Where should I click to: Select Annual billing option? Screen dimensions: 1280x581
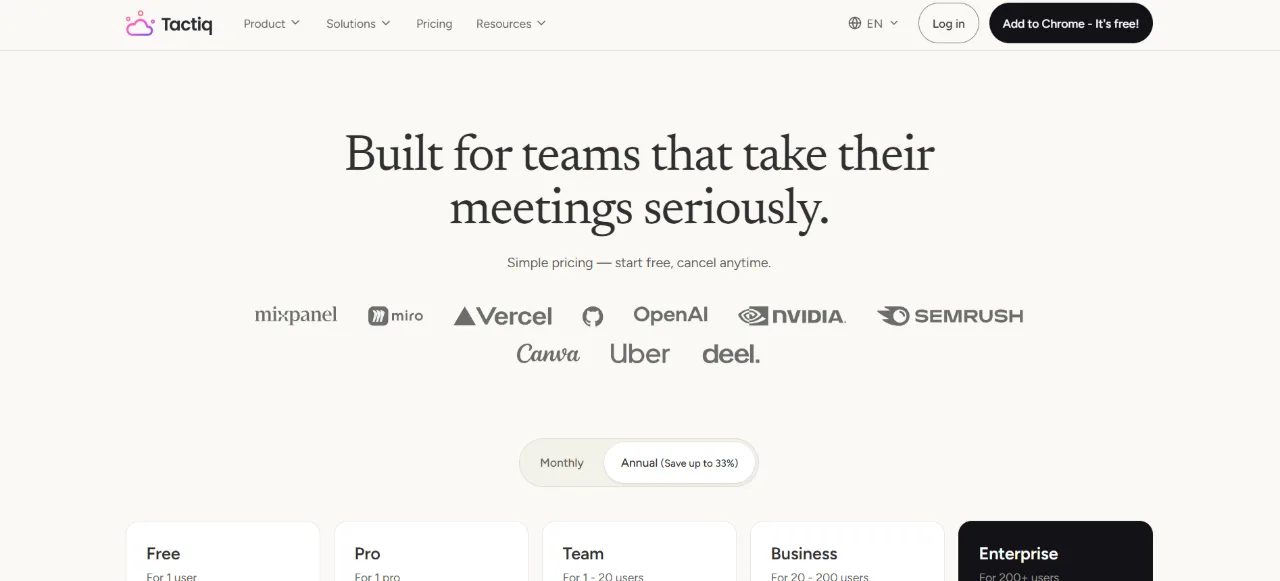tap(679, 463)
